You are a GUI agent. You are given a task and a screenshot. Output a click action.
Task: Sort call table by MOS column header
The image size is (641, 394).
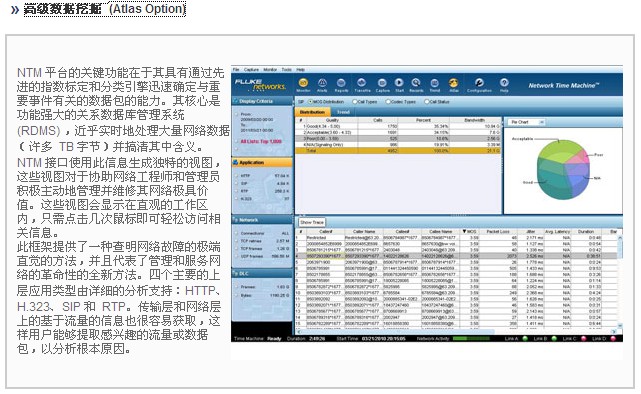[x=469, y=232]
